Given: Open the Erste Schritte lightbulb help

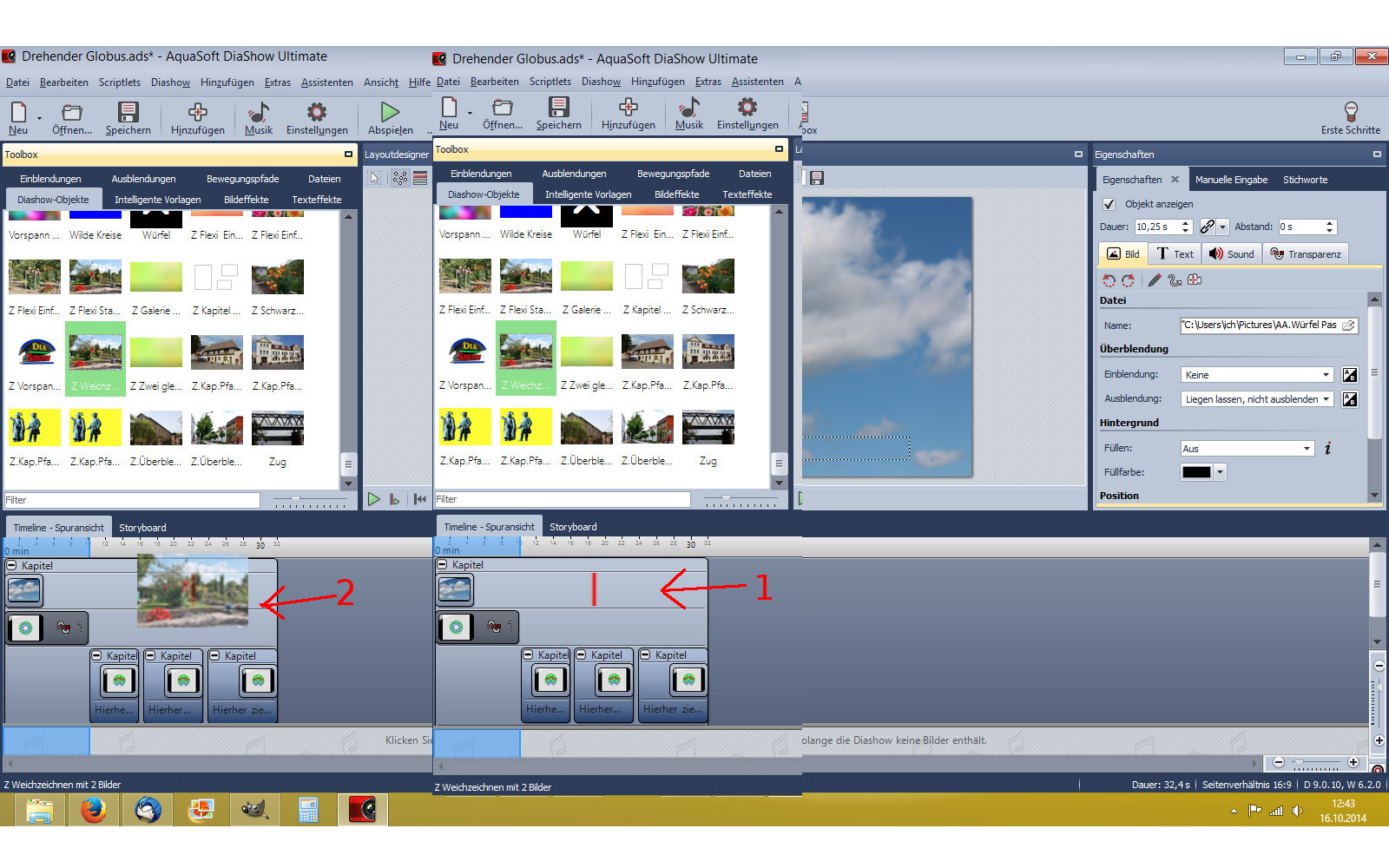Looking at the screenshot, I should (1350, 116).
